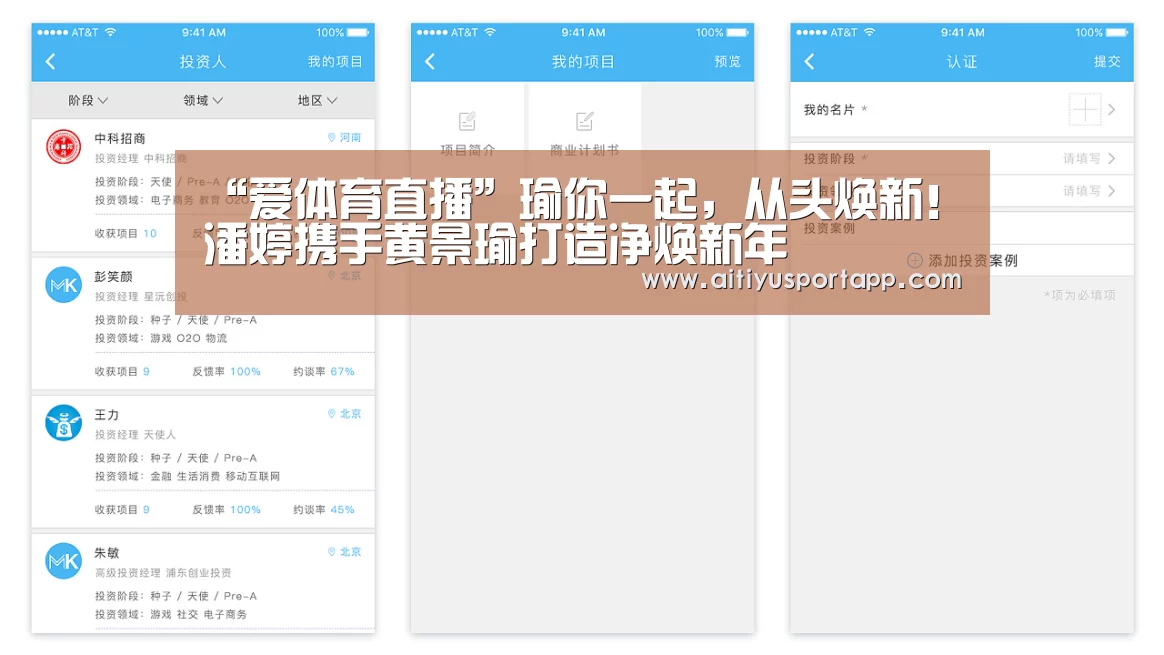Open the 商业计划书 edit icon
This screenshot has width=1164, height=655.
584,121
